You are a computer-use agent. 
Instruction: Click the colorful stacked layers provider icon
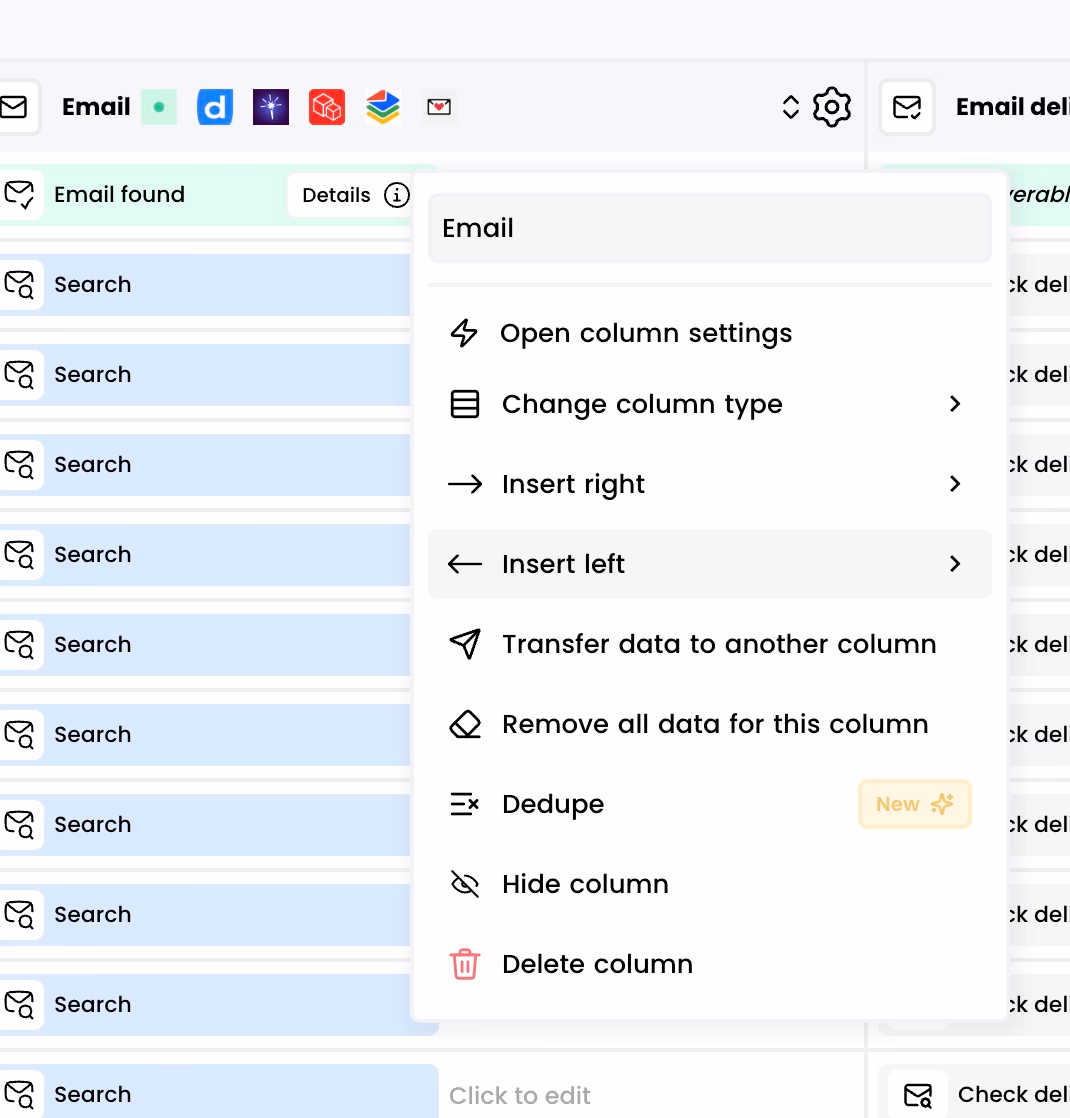[x=383, y=107]
